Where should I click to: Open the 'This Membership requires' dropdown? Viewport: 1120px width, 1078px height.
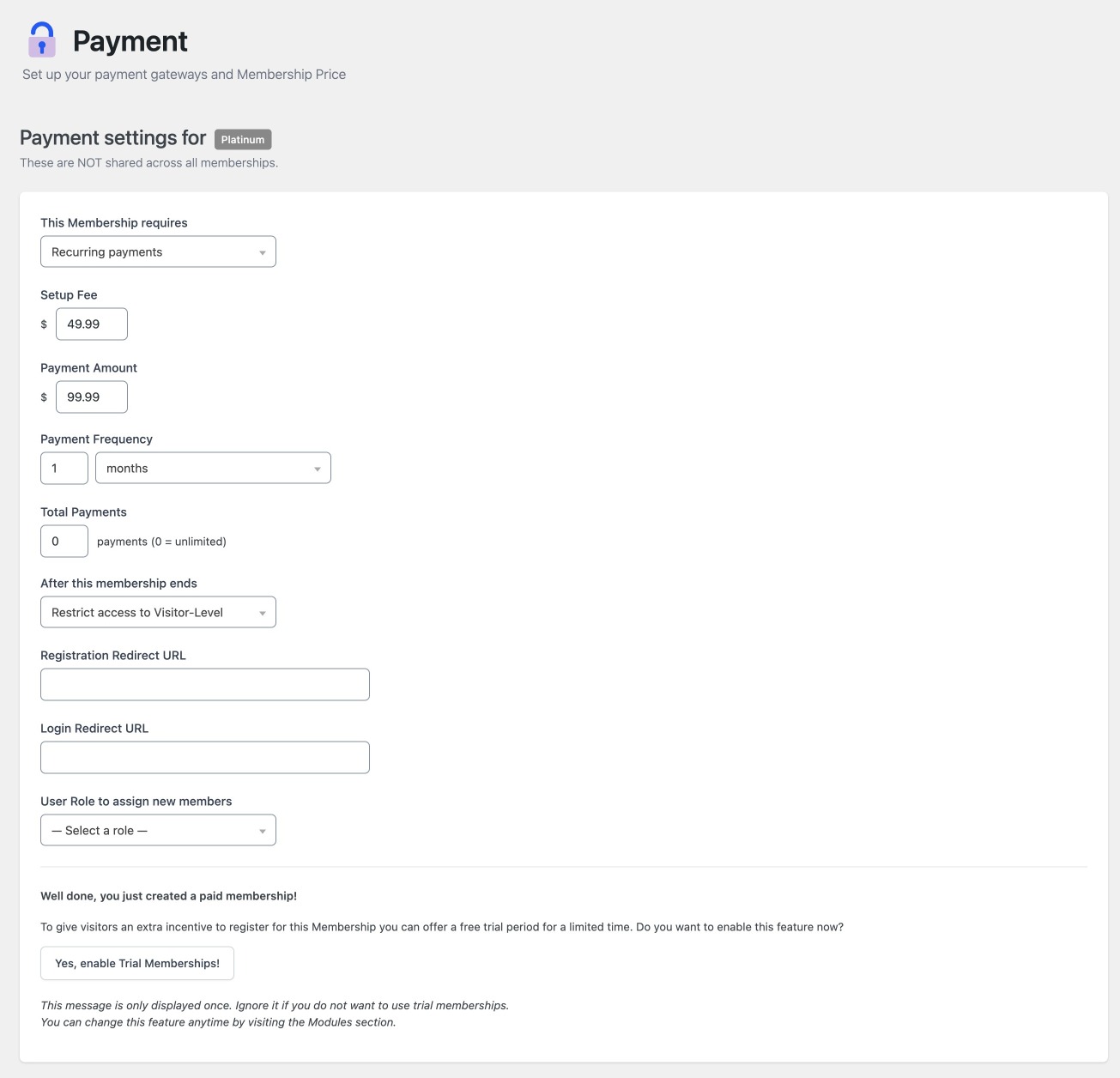[x=158, y=251]
